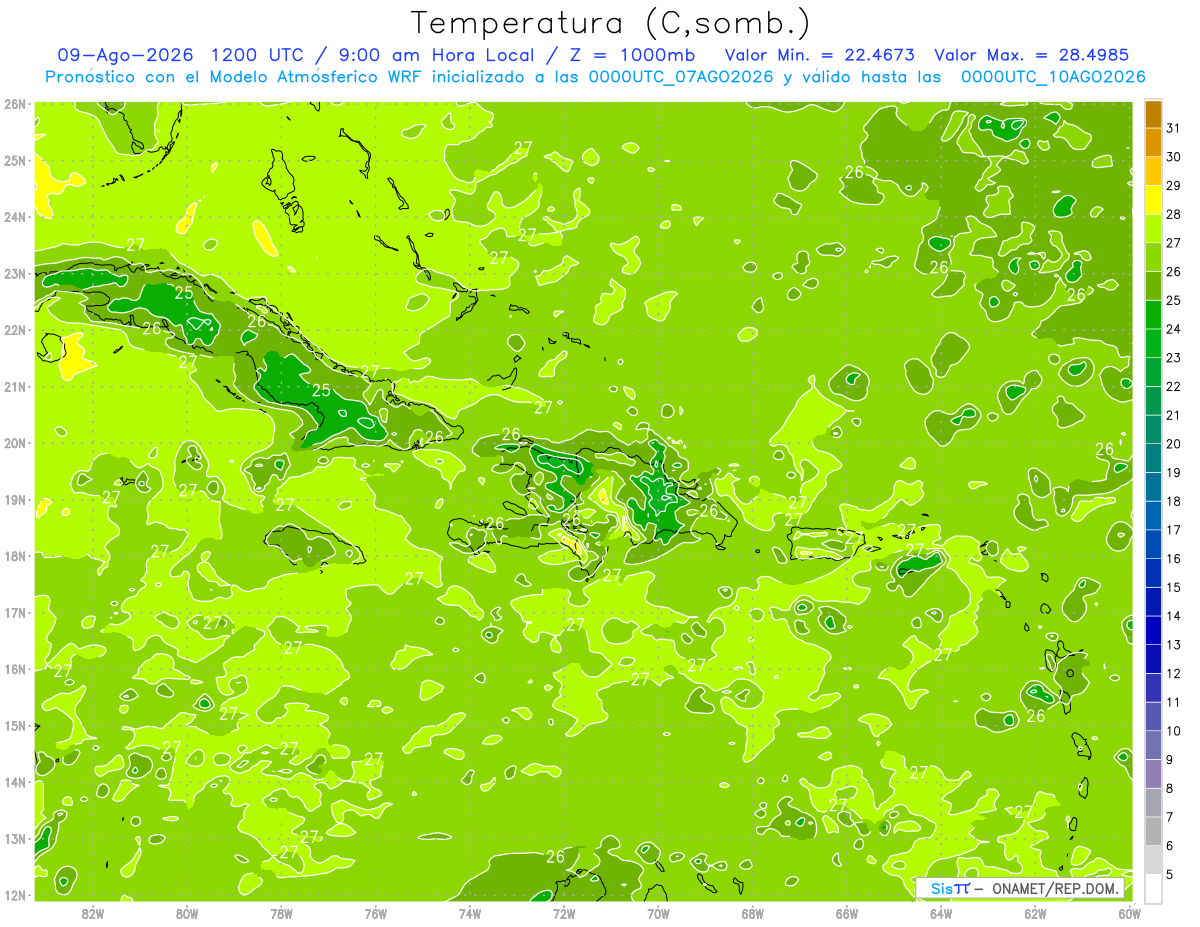The height and width of the screenshot is (927, 1200).
Task: Click the longitude label 80W
Action: [x=187, y=913]
